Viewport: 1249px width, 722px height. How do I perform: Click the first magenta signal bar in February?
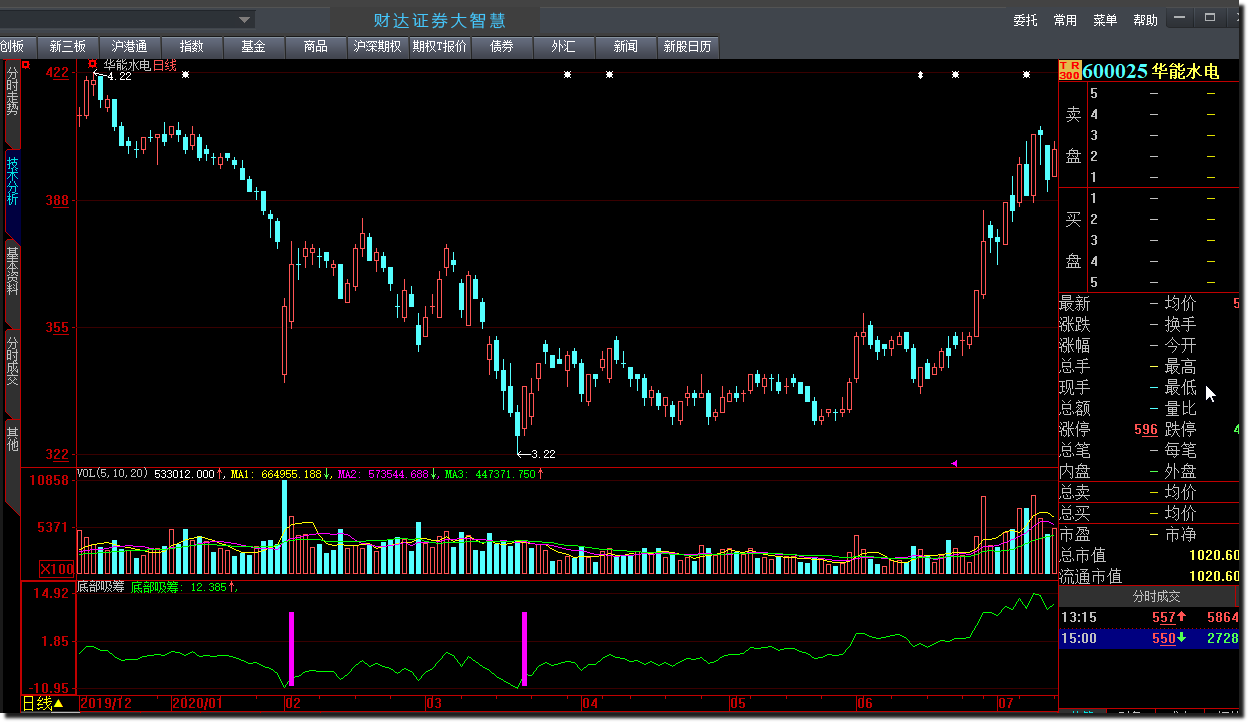(x=291, y=648)
